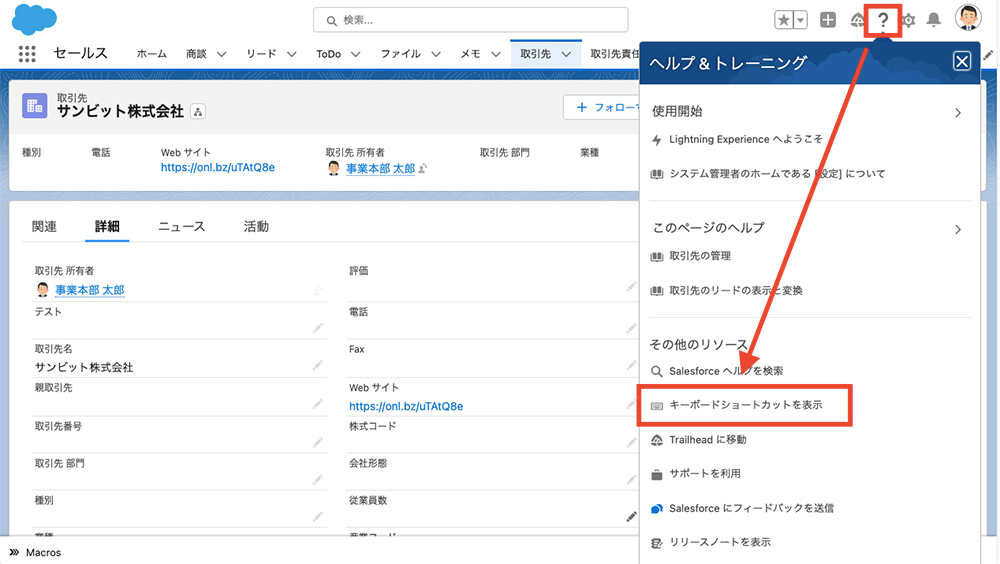Open 事業本部 太郎 link in detail section

click(x=89, y=290)
